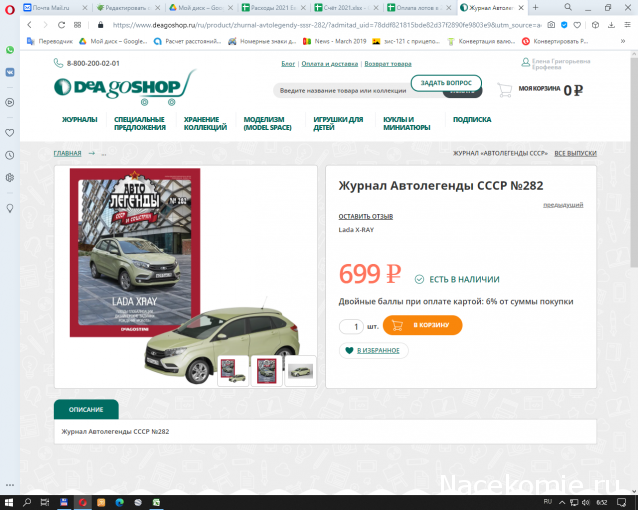Open Переводчик bookmark
Screen dimensions: 638x510
click(50, 41)
